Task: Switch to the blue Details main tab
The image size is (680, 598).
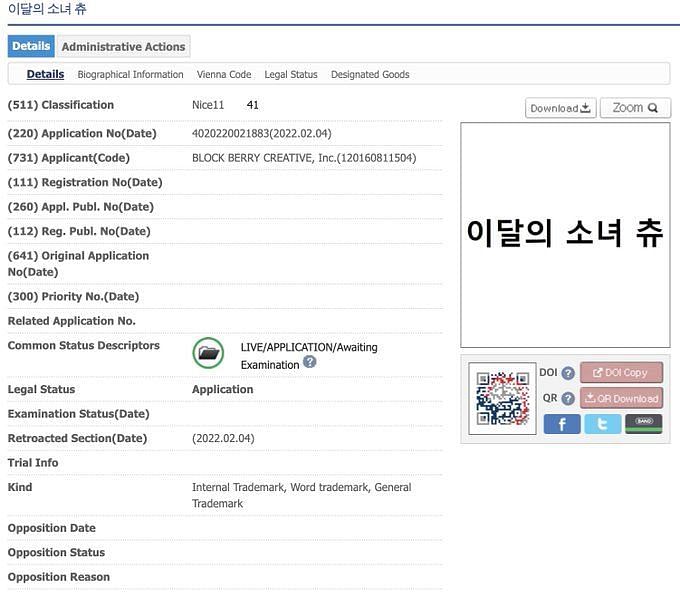Action: (x=31, y=46)
